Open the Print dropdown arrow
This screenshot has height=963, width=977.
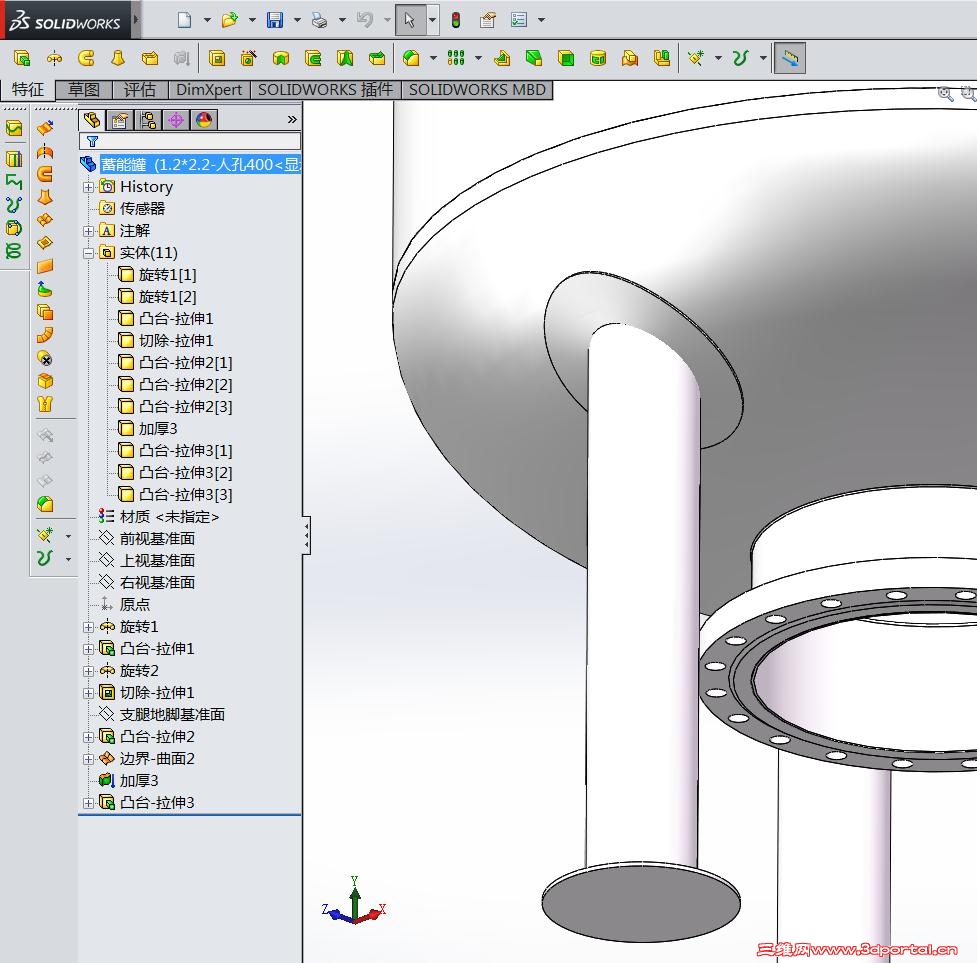click(342, 20)
